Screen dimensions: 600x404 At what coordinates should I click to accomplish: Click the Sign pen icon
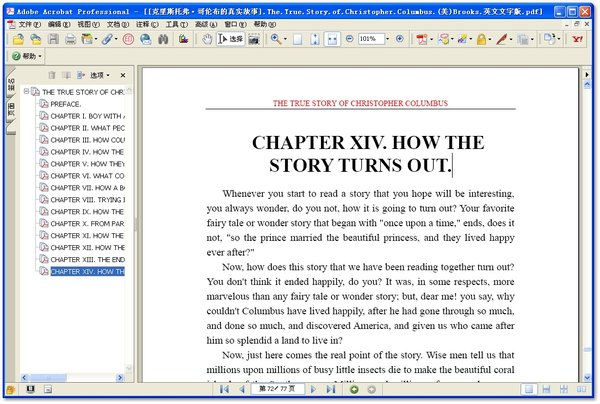point(502,39)
